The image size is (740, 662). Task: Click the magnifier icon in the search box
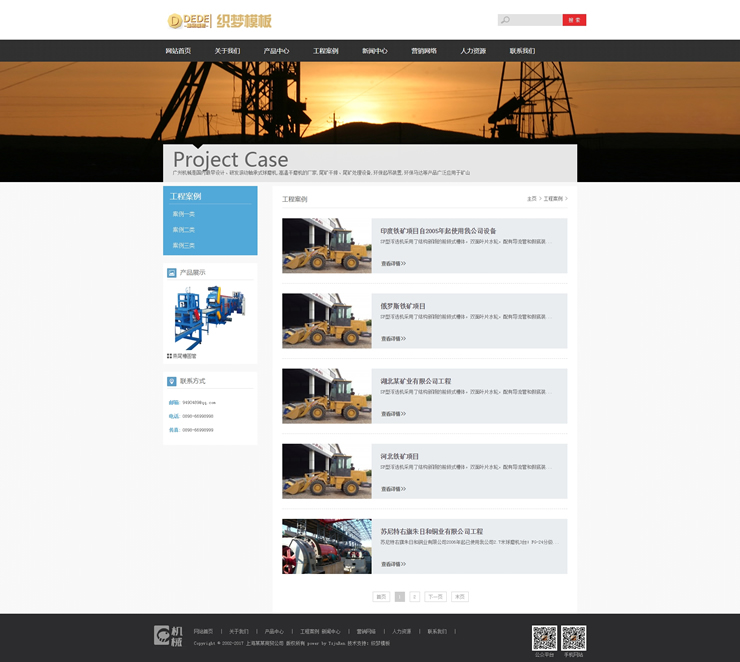point(506,20)
